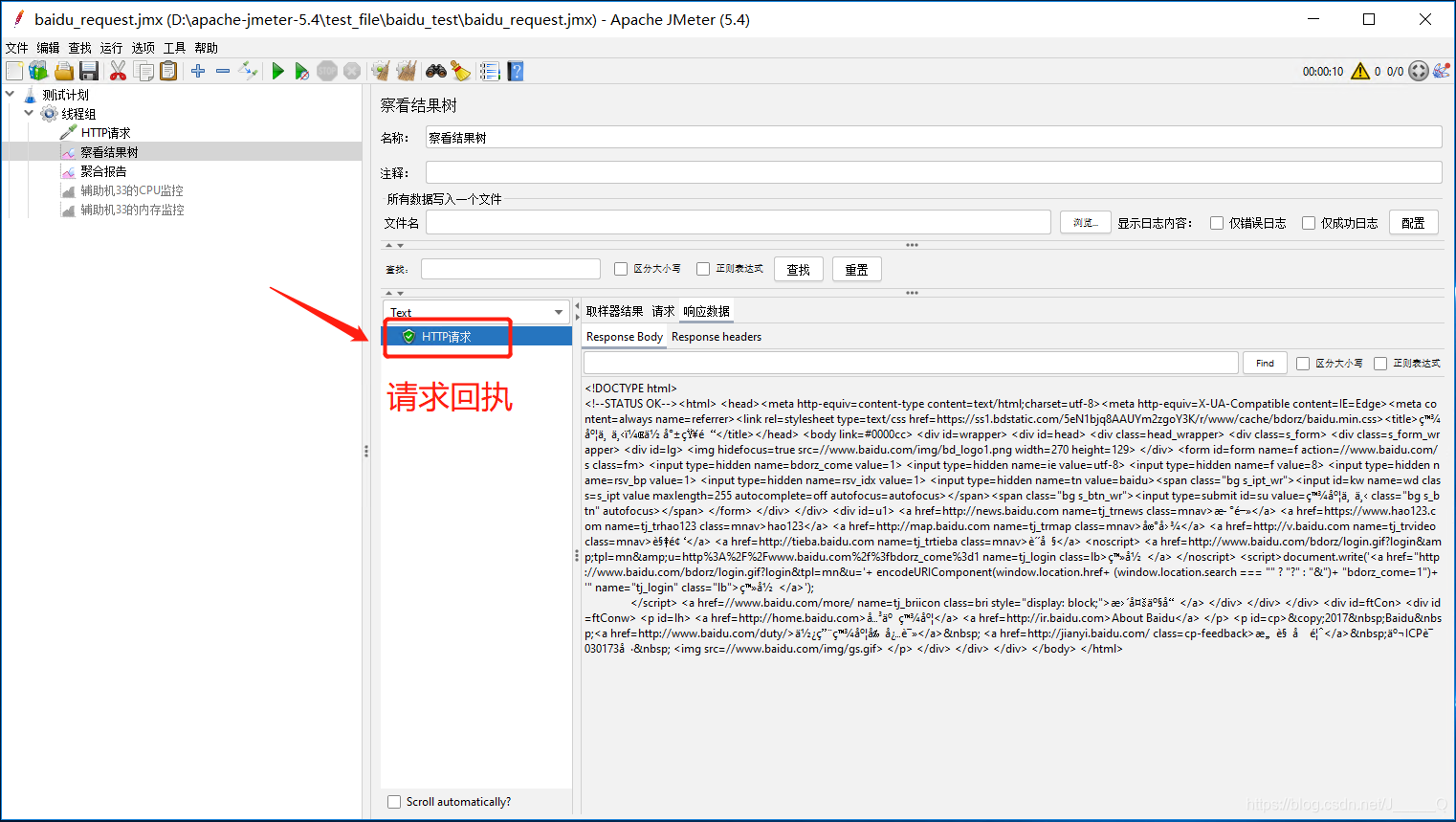Collapse all nodes with minus icon
The width and height of the screenshot is (1456, 822).
click(x=223, y=71)
